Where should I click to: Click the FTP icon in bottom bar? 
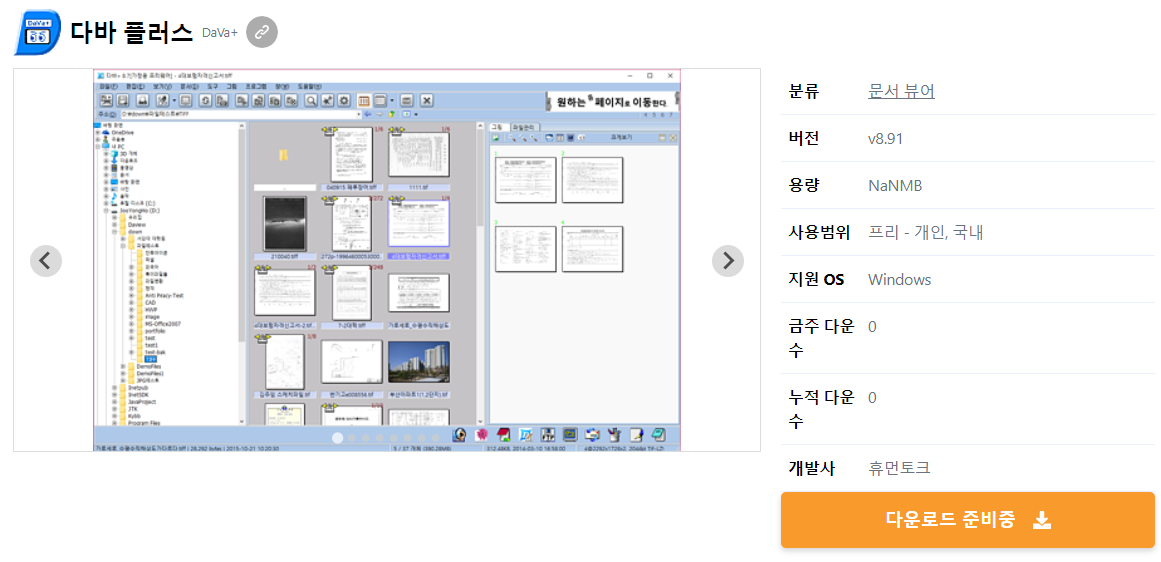pyautogui.click(x=548, y=435)
